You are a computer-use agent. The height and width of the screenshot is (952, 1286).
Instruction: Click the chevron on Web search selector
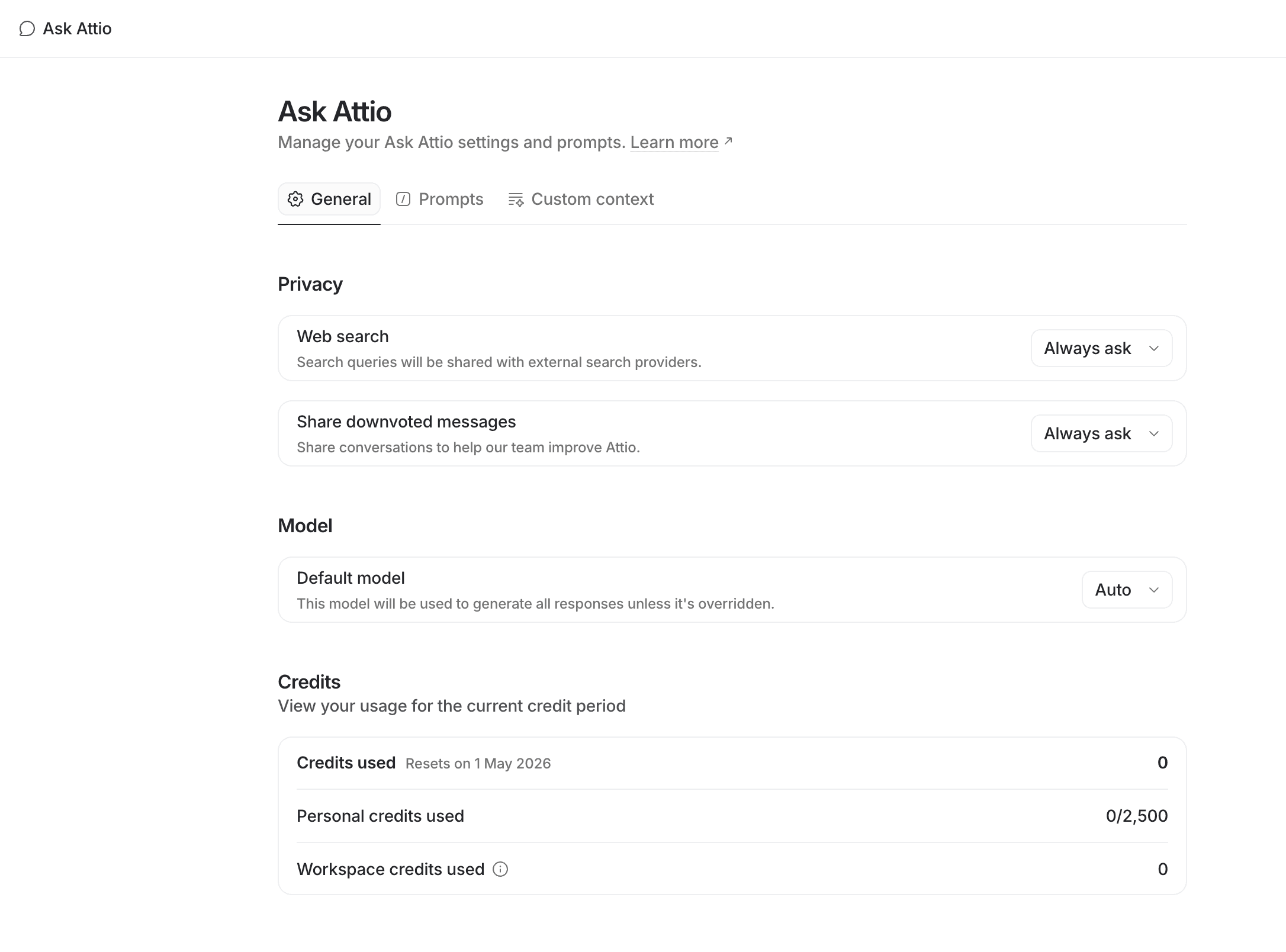click(x=1153, y=348)
